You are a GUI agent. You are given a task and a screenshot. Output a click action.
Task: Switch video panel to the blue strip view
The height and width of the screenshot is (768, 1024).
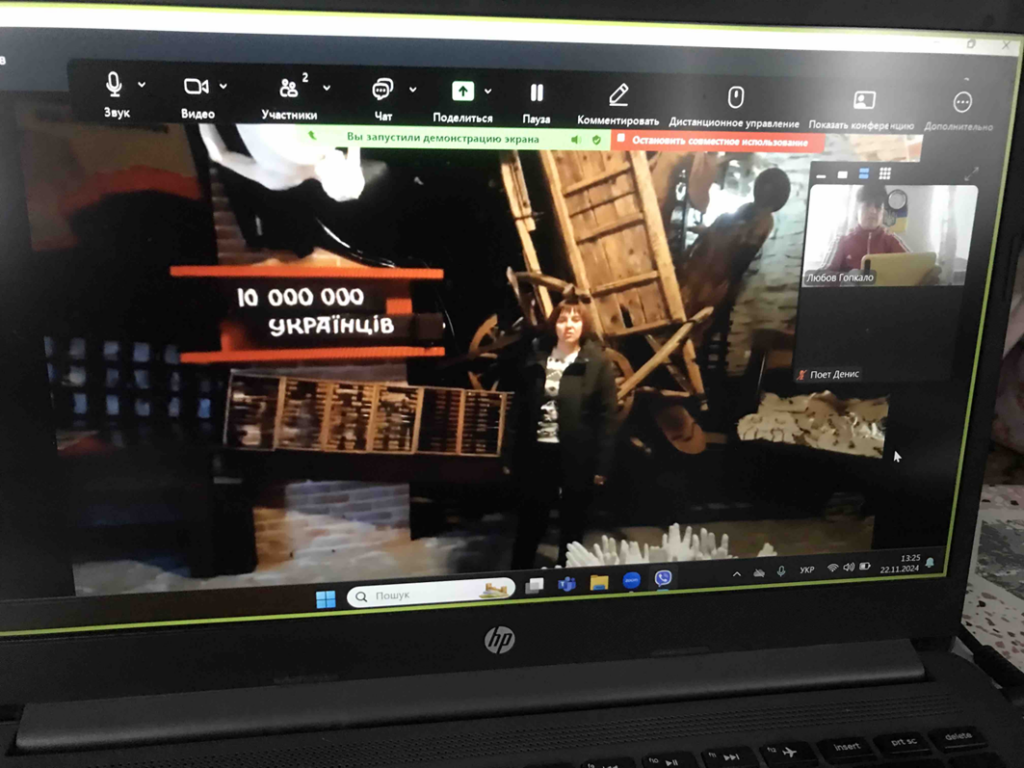(x=863, y=174)
